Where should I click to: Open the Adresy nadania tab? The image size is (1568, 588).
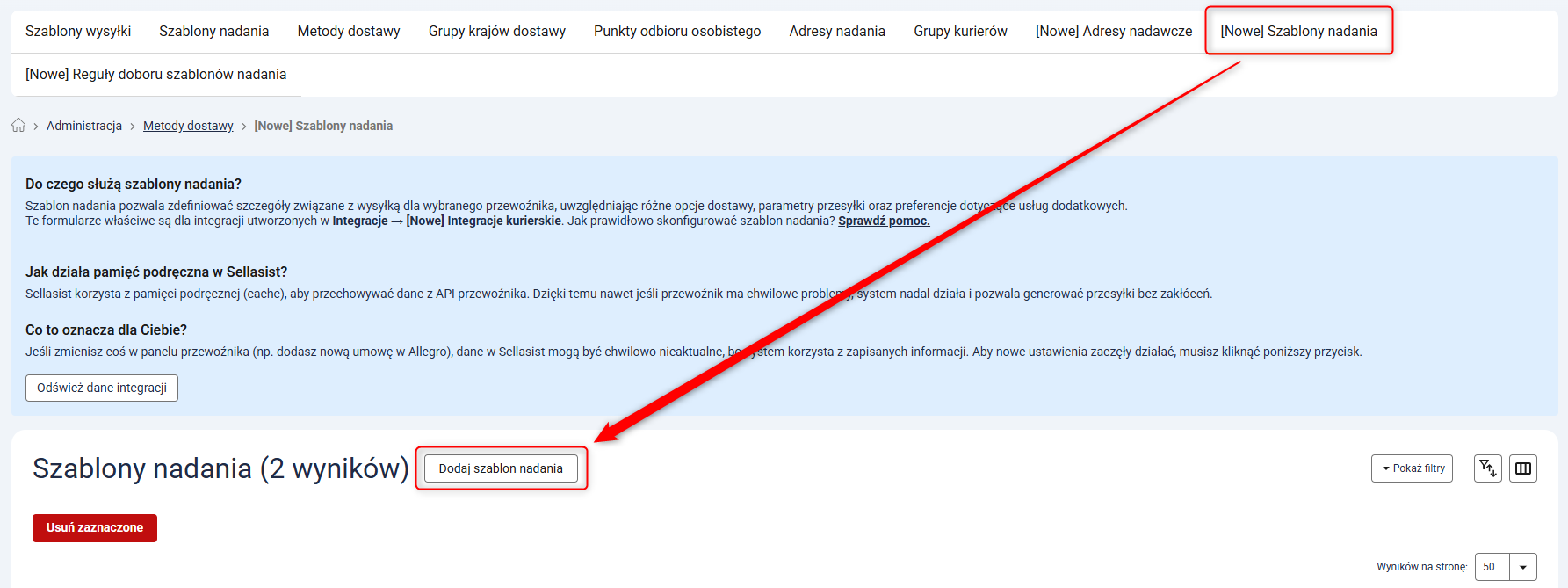pos(837,32)
